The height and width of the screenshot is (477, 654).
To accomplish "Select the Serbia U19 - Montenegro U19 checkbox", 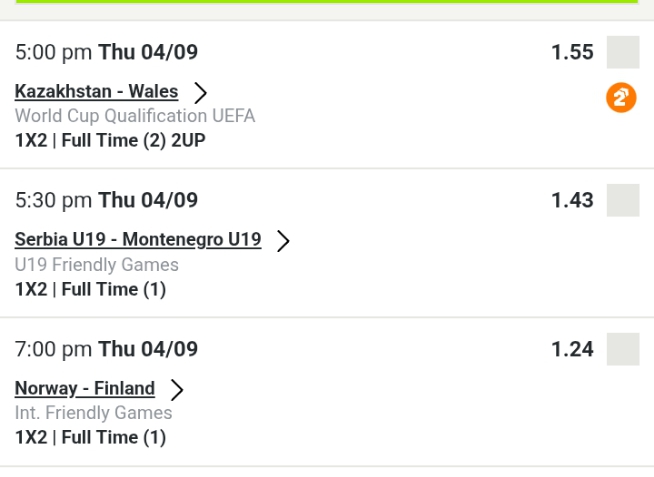I will (x=622, y=200).
